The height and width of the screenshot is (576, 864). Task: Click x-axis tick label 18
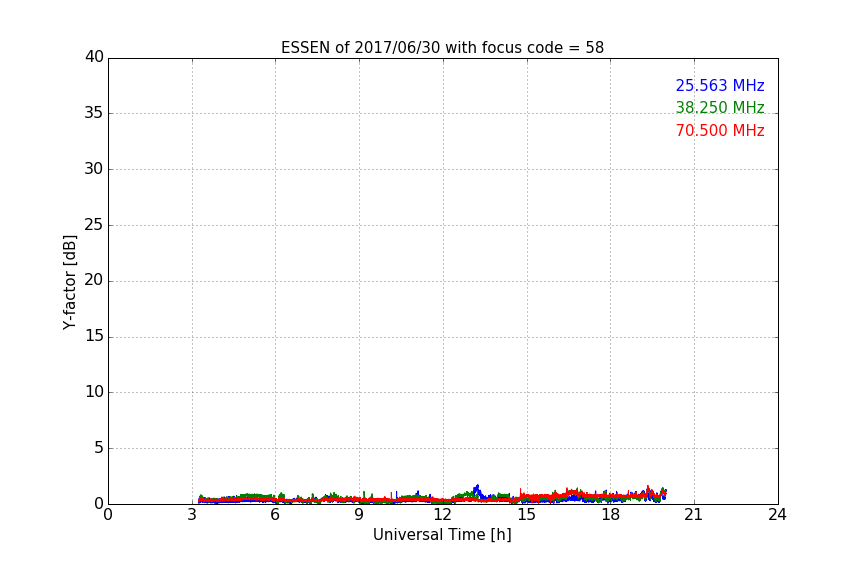pyautogui.click(x=610, y=515)
